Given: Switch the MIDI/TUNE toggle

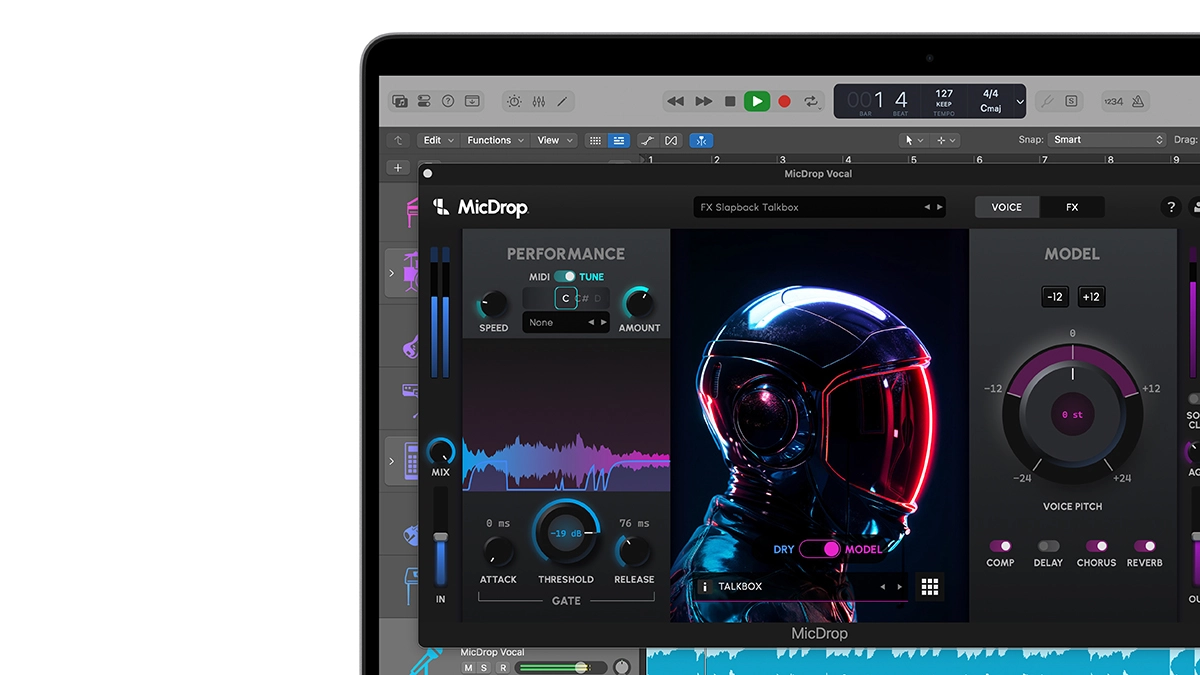Looking at the screenshot, I should [565, 276].
